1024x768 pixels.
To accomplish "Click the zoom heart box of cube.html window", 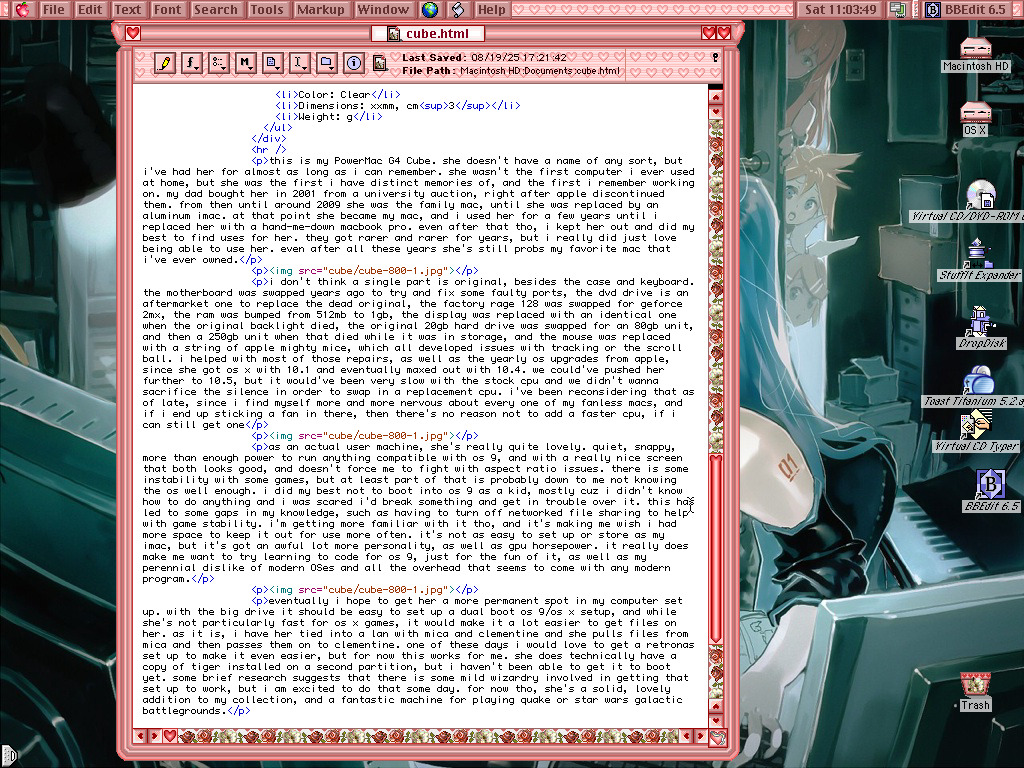I will click(x=709, y=33).
